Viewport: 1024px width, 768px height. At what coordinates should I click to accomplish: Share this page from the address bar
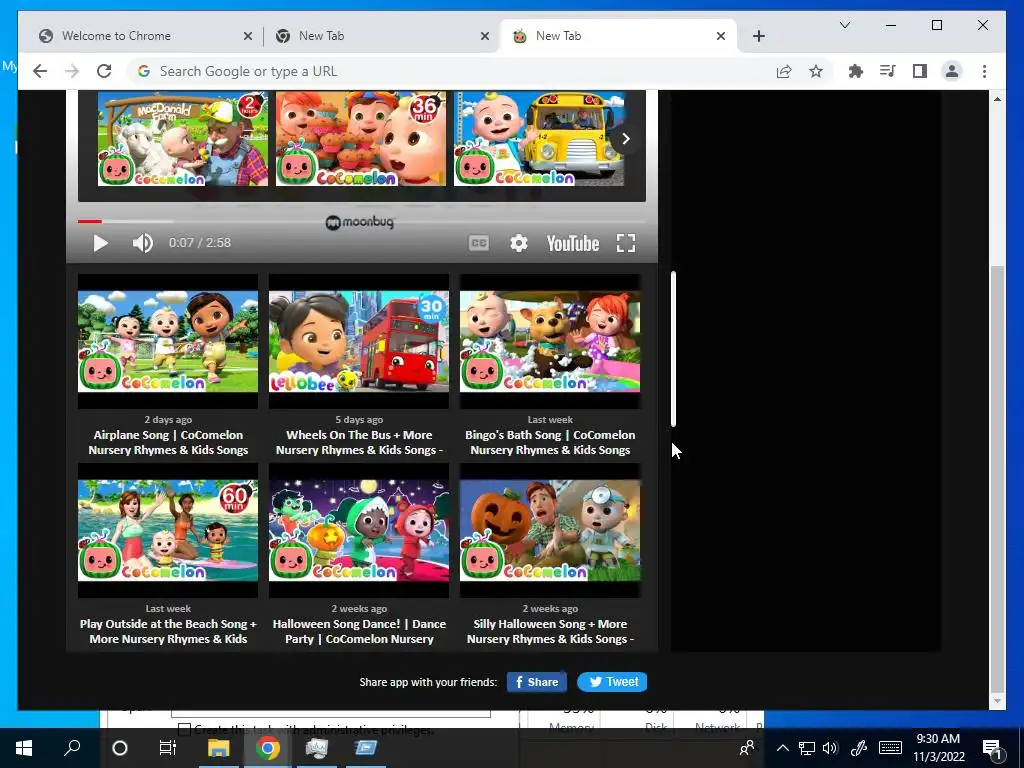pyautogui.click(x=784, y=71)
